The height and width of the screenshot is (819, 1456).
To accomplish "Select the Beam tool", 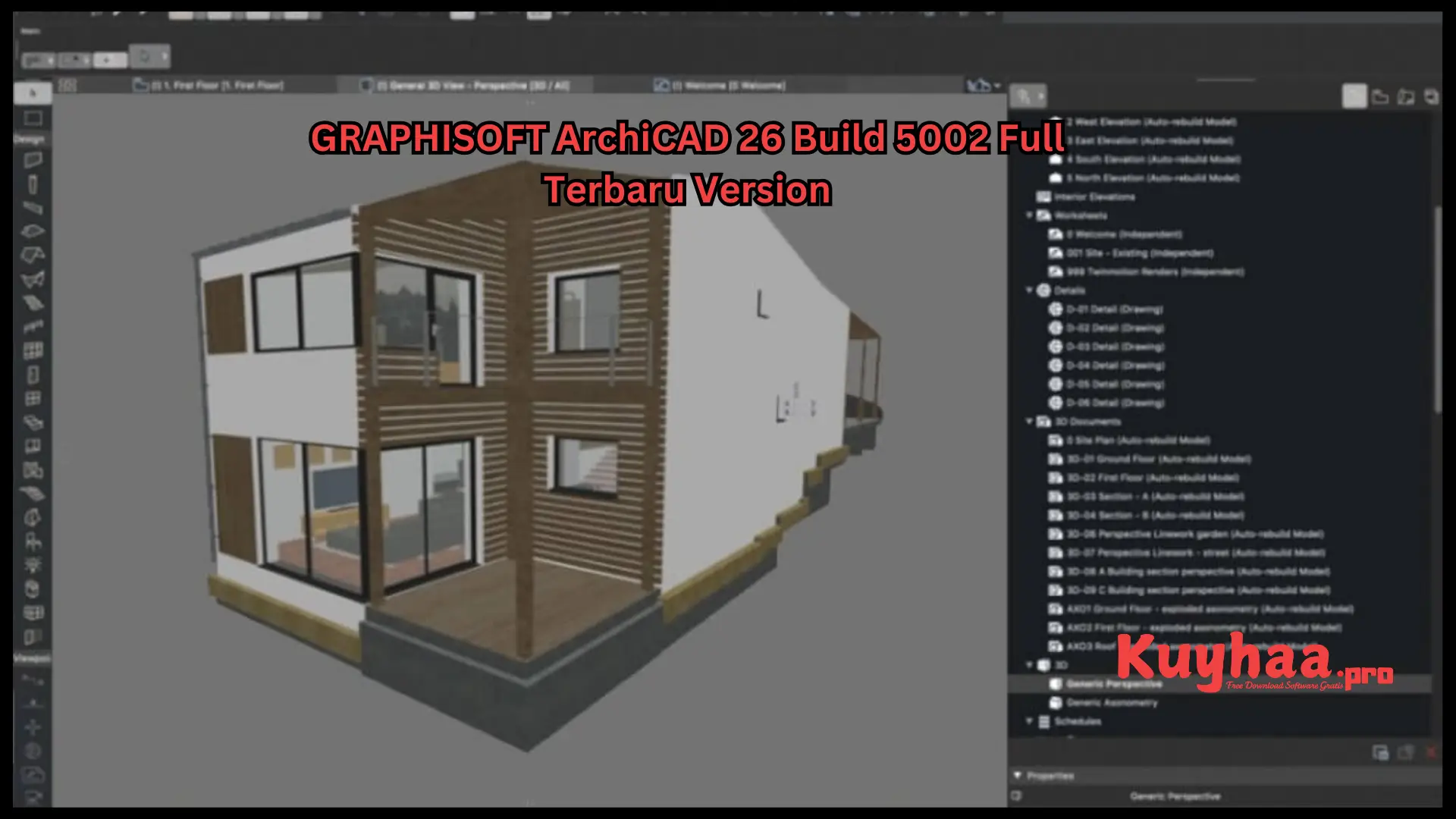I will (x=33, y=208).
